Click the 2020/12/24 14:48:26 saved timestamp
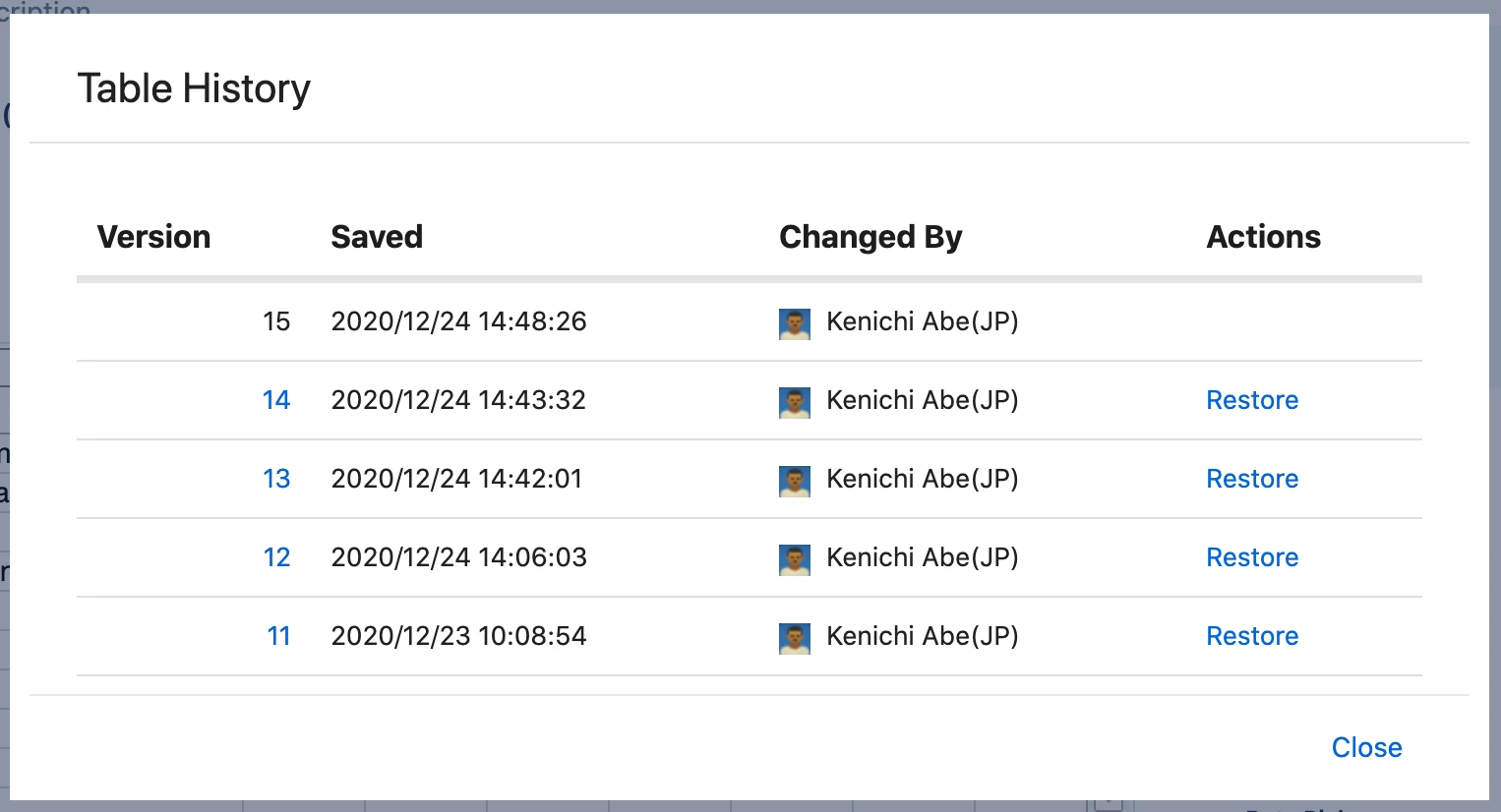Image resolution: width=1501 pixels, height=812 pixels. pos(458,321)
